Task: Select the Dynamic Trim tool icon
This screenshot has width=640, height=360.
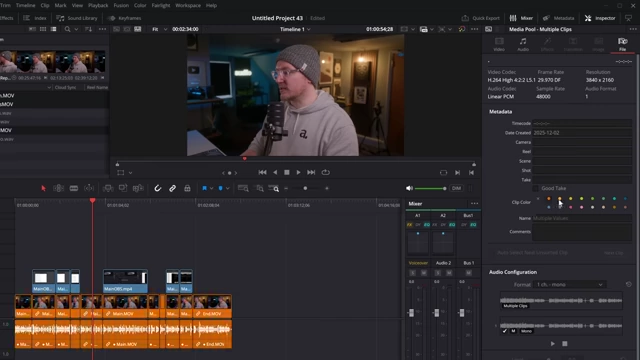Action: click(x=89, y=188)
